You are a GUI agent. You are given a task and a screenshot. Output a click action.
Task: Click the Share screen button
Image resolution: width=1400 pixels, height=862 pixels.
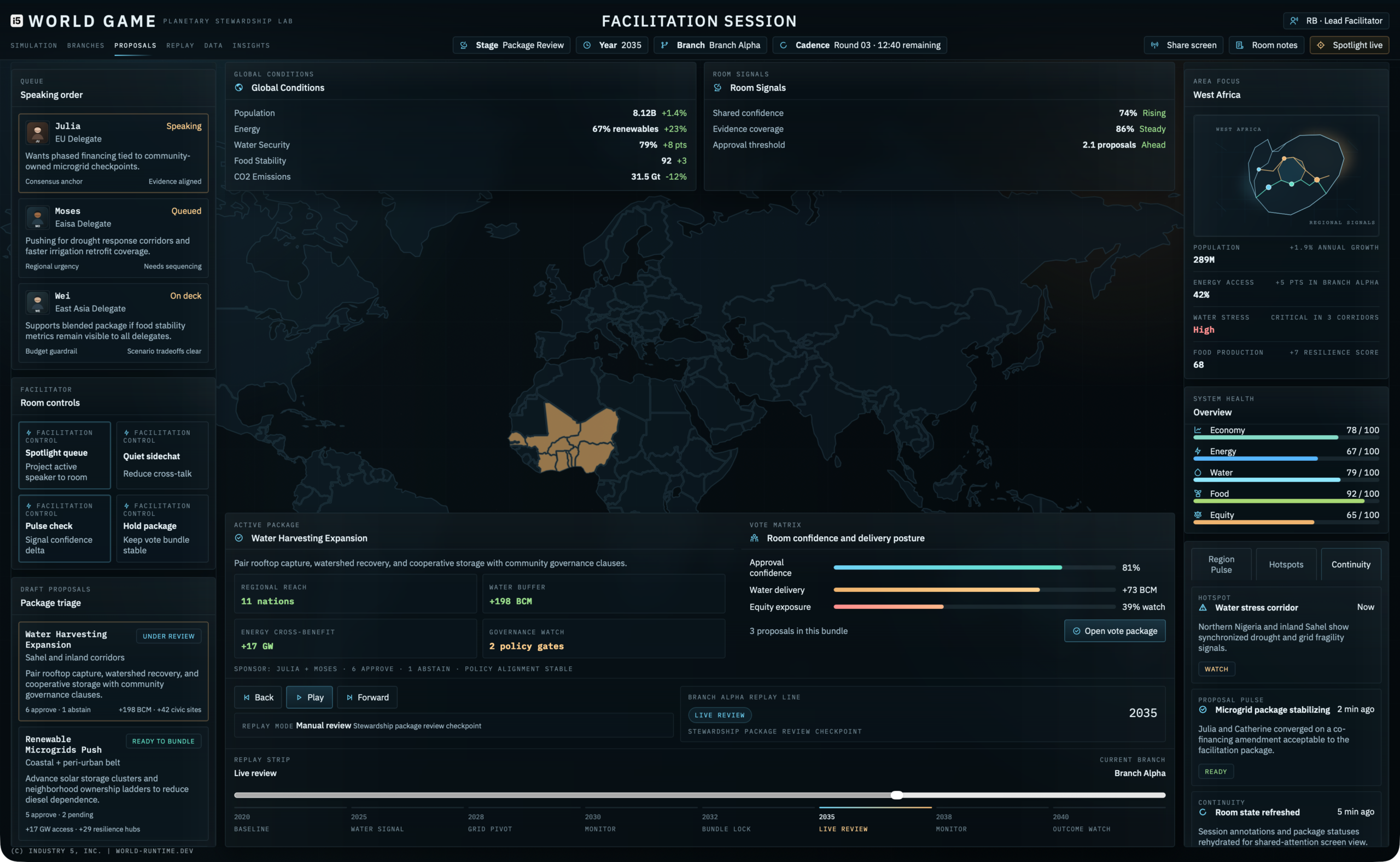coord(1183,45)
